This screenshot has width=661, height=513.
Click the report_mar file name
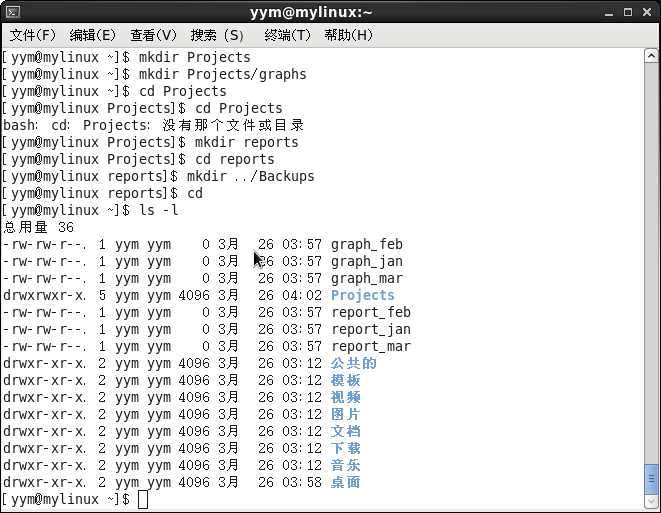(x=371, y=346)
